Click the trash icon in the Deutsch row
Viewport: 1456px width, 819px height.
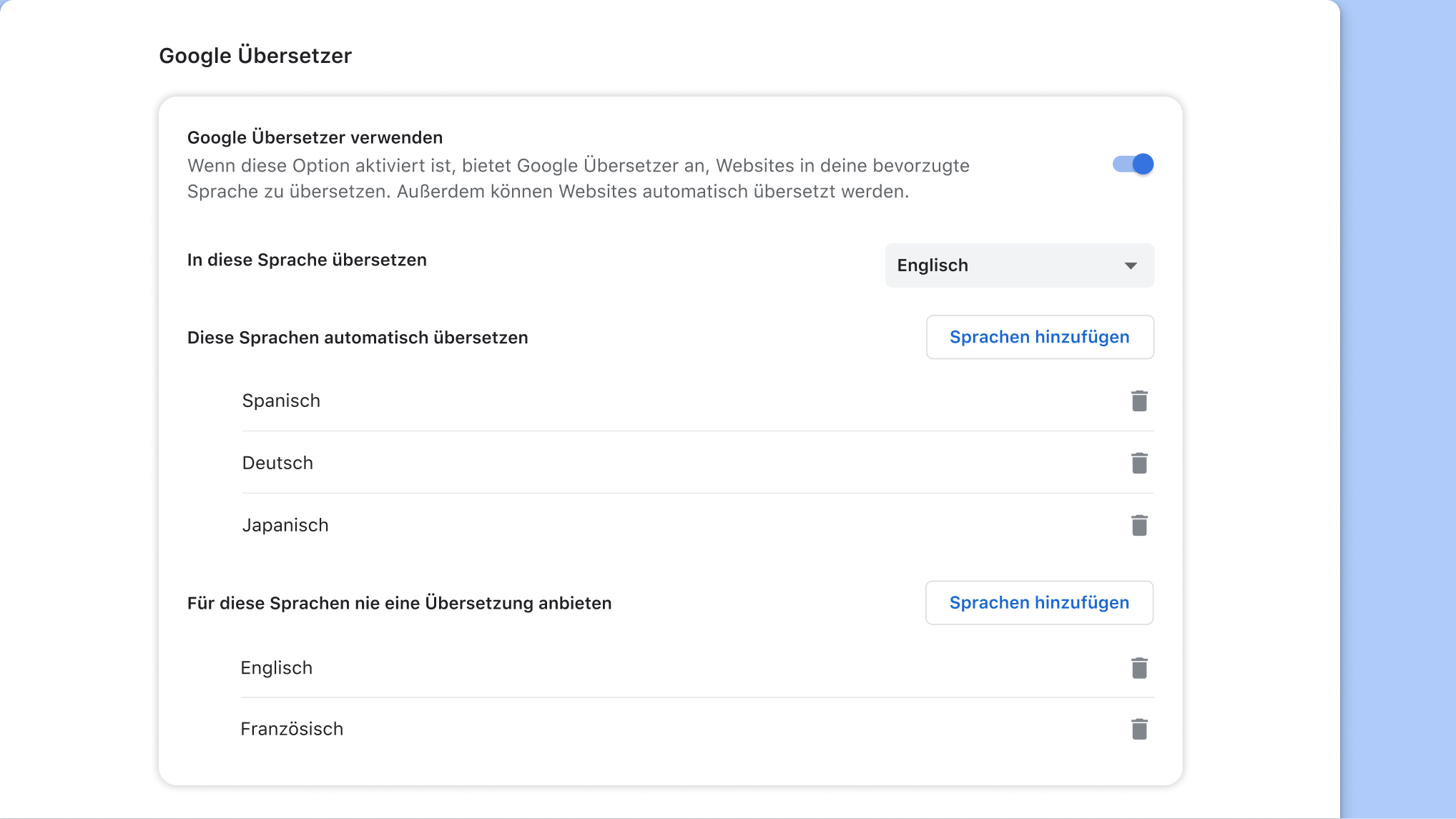[x=1139, y=462]
